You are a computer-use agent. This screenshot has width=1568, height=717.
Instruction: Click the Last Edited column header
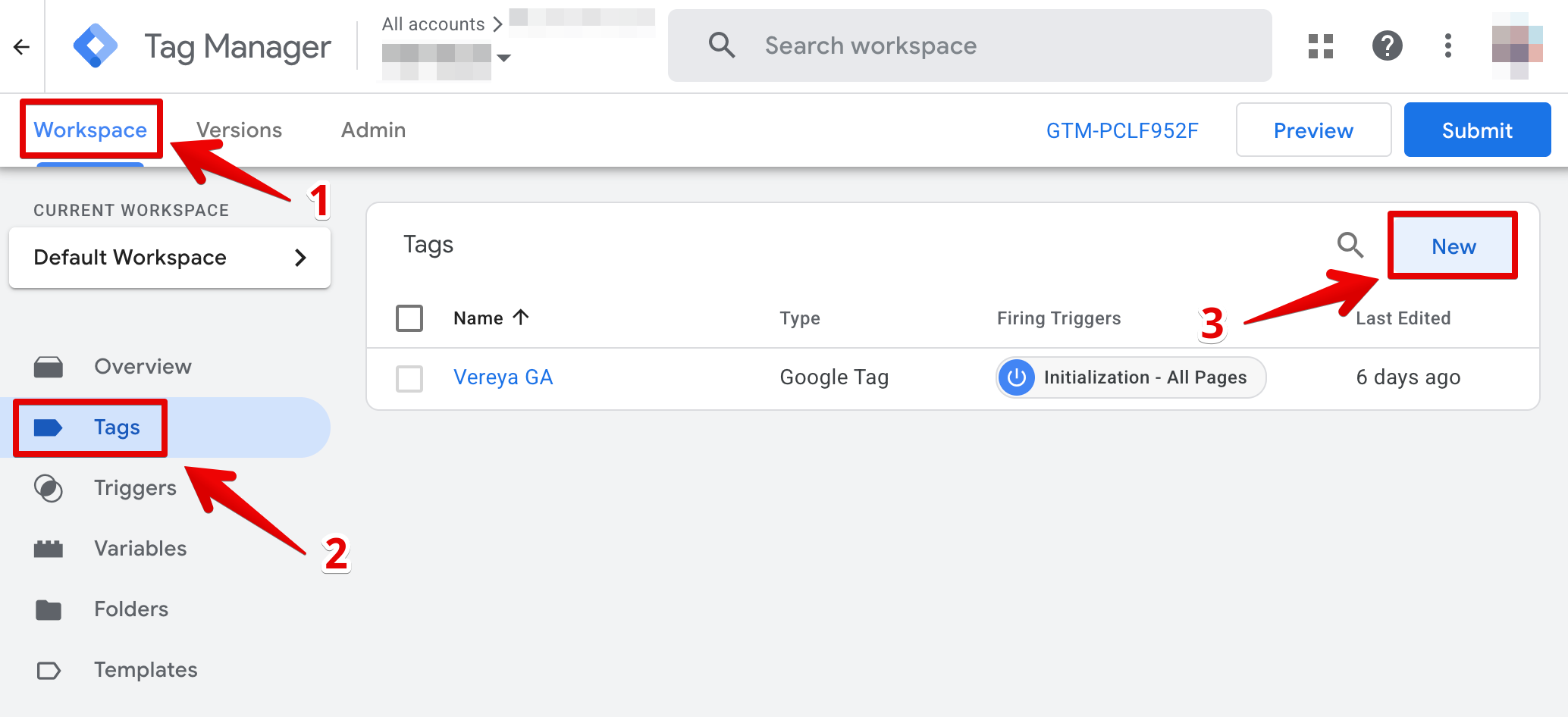[1403, 318]
